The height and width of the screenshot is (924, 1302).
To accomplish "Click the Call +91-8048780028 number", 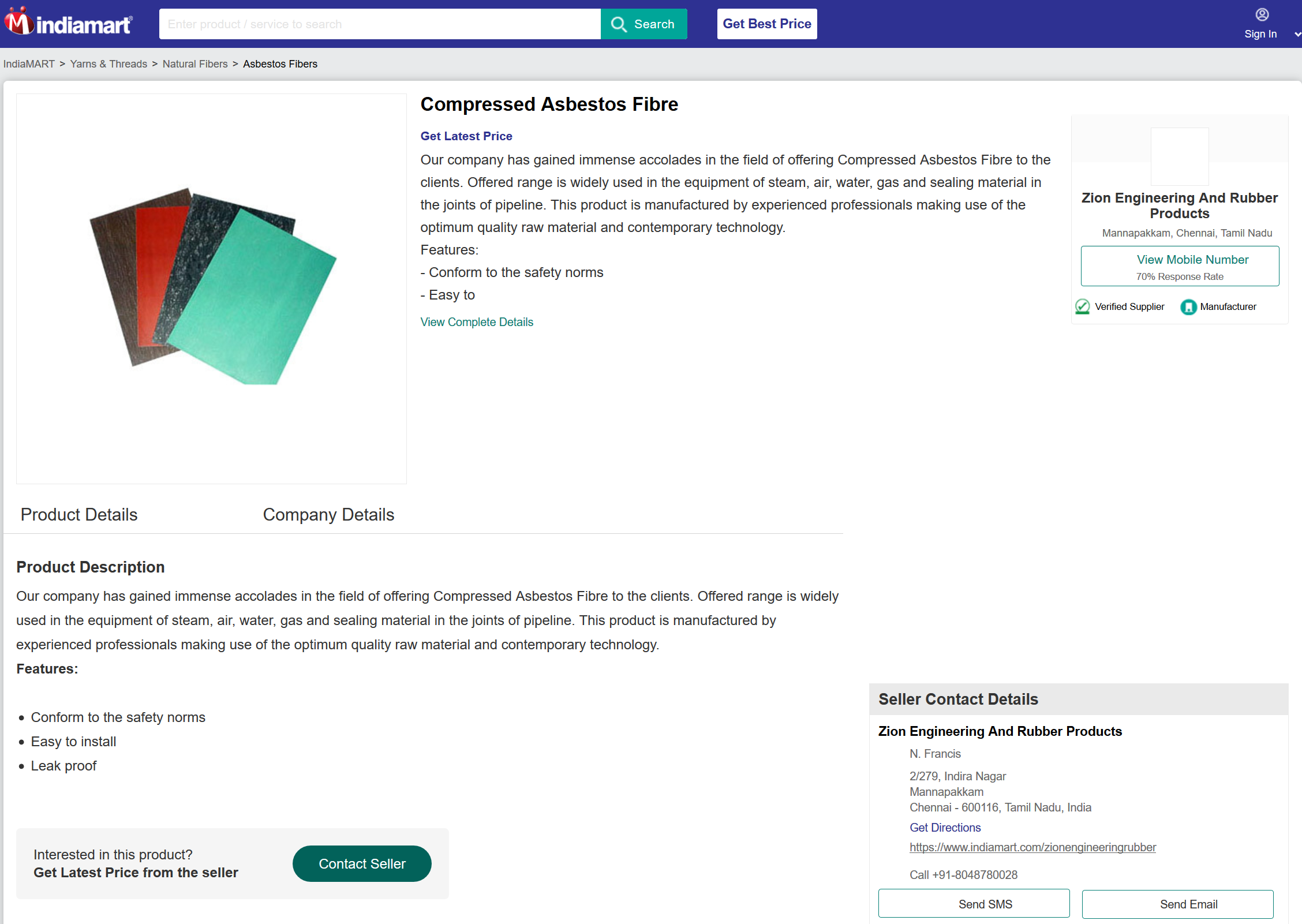I will coord(963,875).
